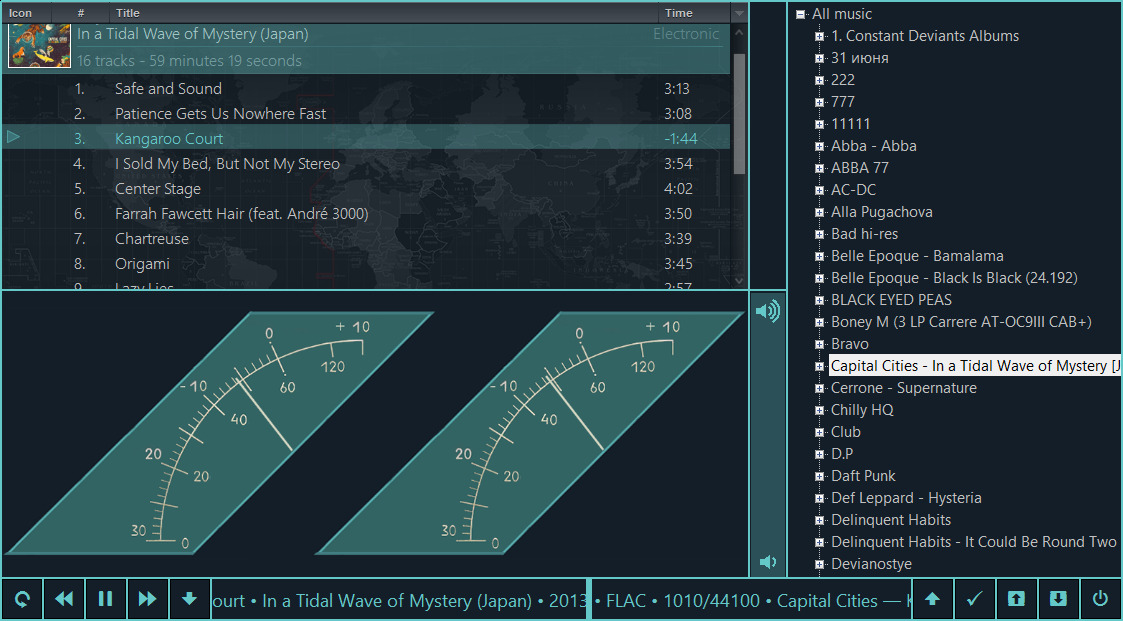1123x621 pixels.
Task: Click the power button icon
Action: 1100,599
